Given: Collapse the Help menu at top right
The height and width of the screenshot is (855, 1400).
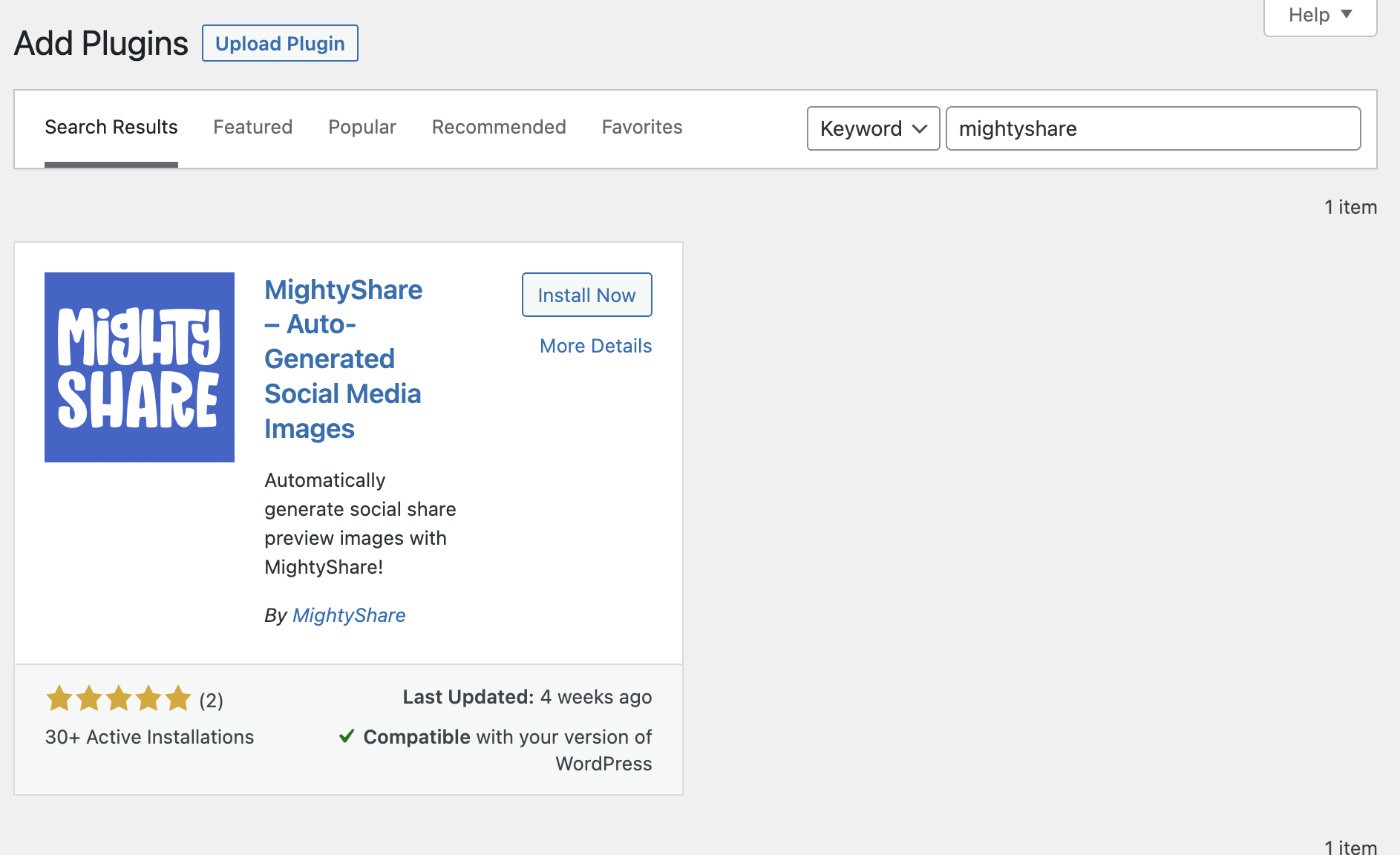Looking at the screenshot, I should pyautogui.click(x=1320, y=14).
